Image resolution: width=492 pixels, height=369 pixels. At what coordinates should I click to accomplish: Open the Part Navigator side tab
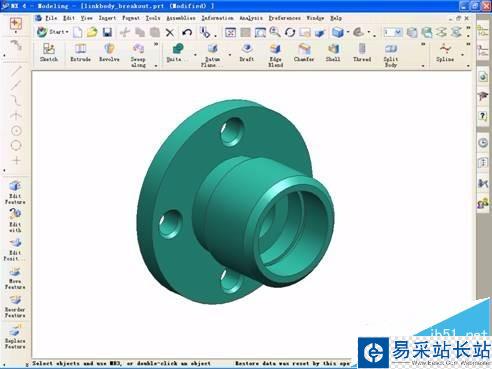(x=483, y=52)
